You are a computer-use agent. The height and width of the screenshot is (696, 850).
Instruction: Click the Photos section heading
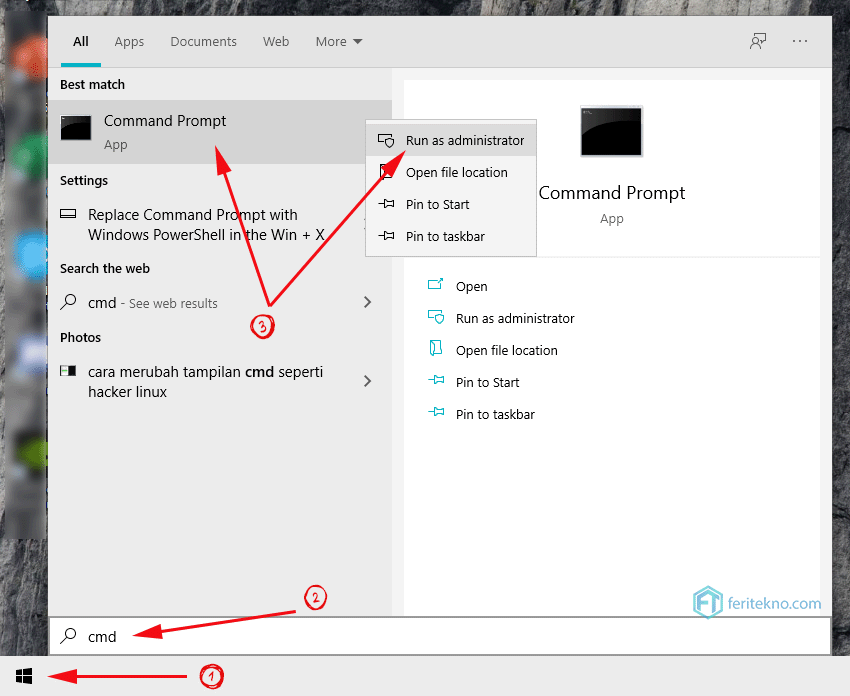coord(81,337)
